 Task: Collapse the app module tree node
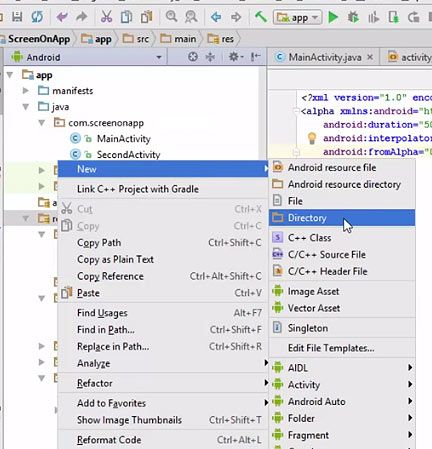[10, 75]
